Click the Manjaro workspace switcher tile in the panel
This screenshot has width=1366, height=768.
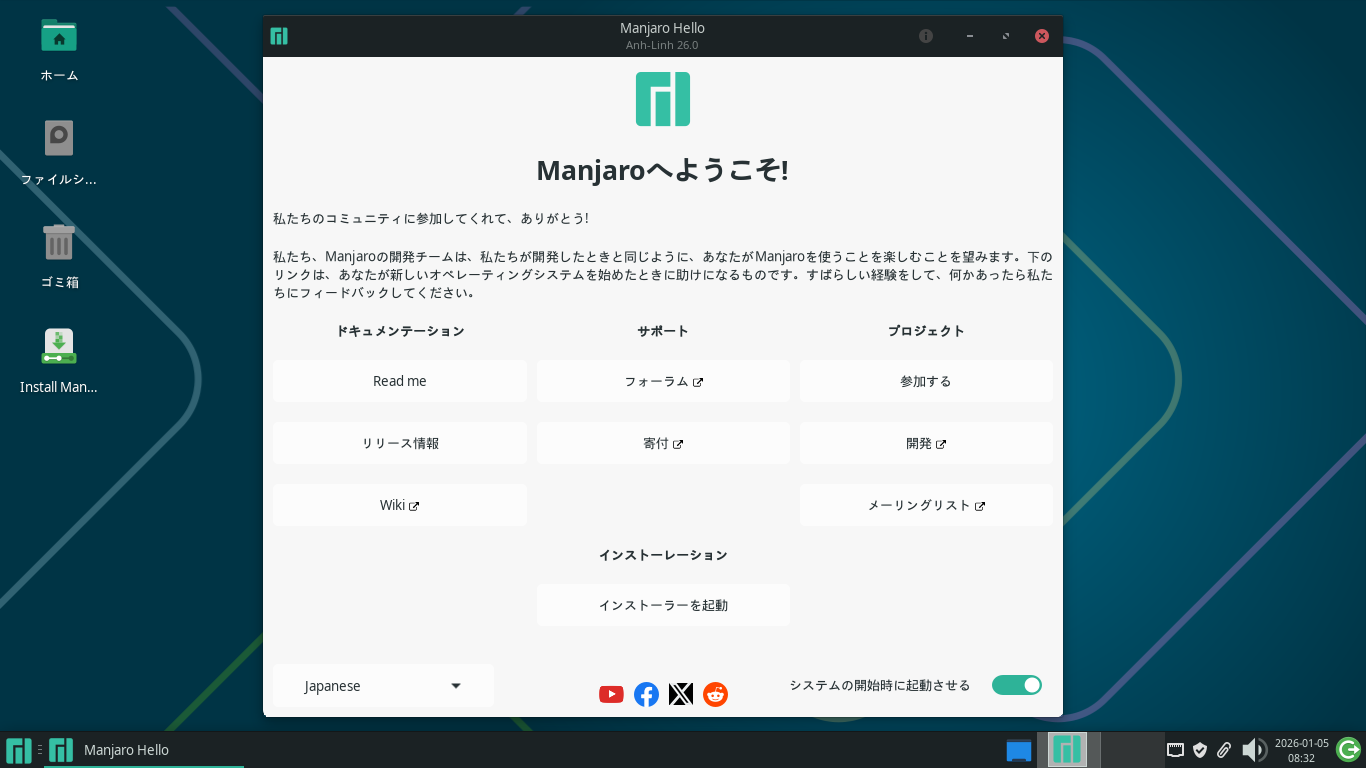[x=1067, y=750]
